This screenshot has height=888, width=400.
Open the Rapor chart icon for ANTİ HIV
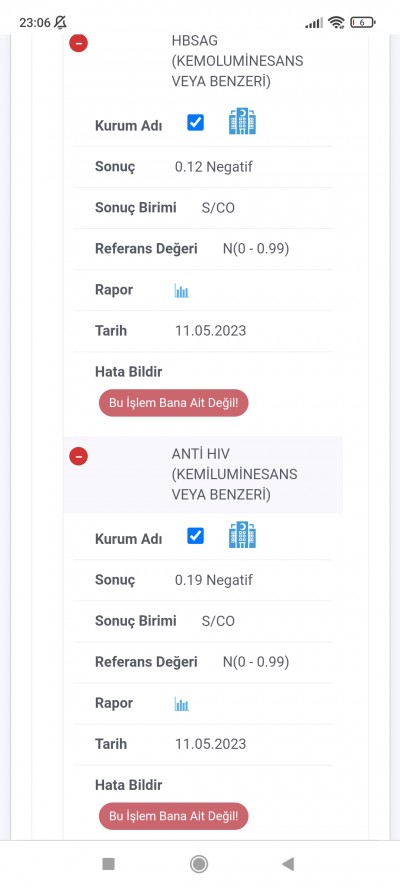tap(181, 705)
